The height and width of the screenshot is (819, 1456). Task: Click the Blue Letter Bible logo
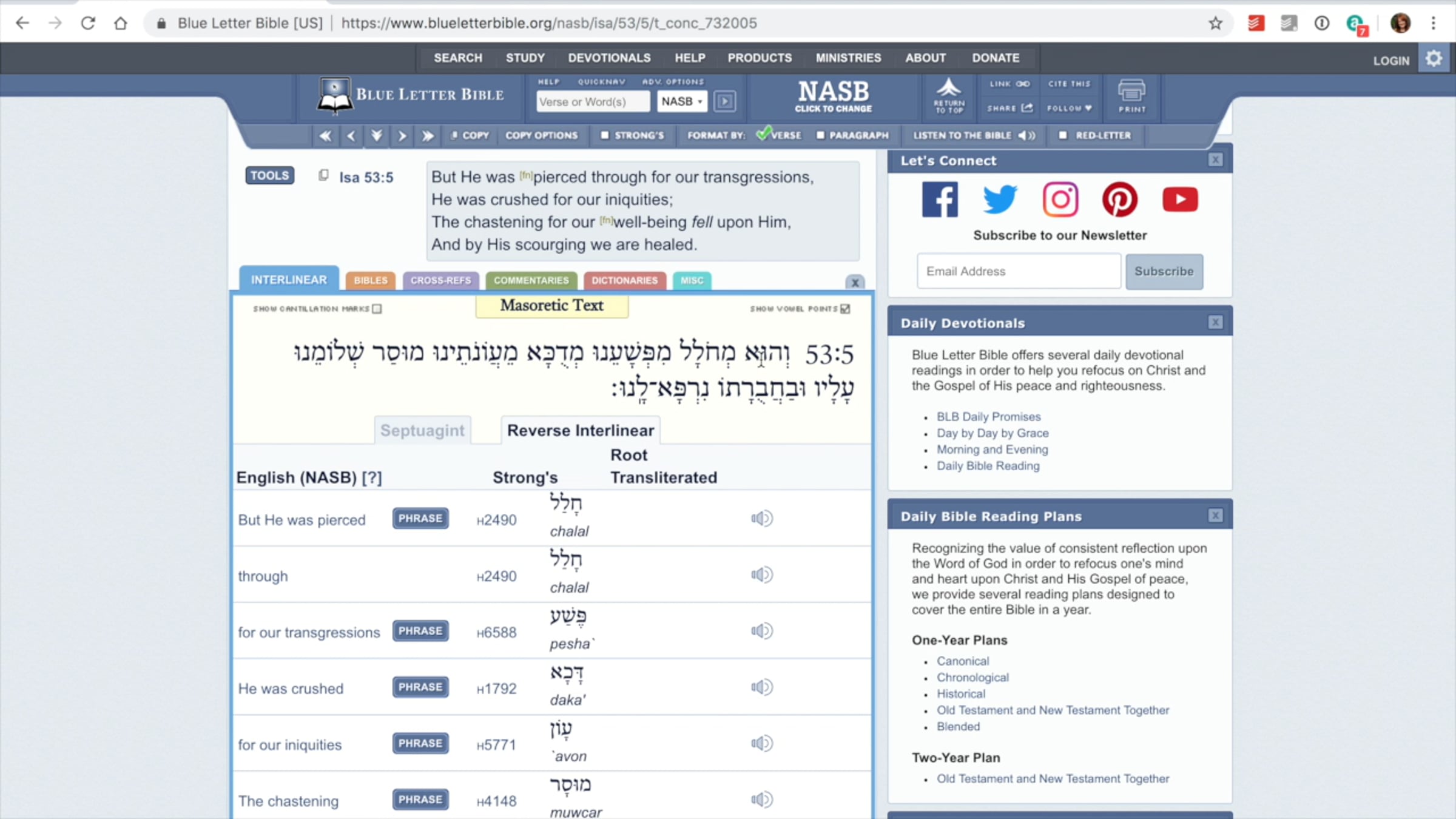pos(411,95)
